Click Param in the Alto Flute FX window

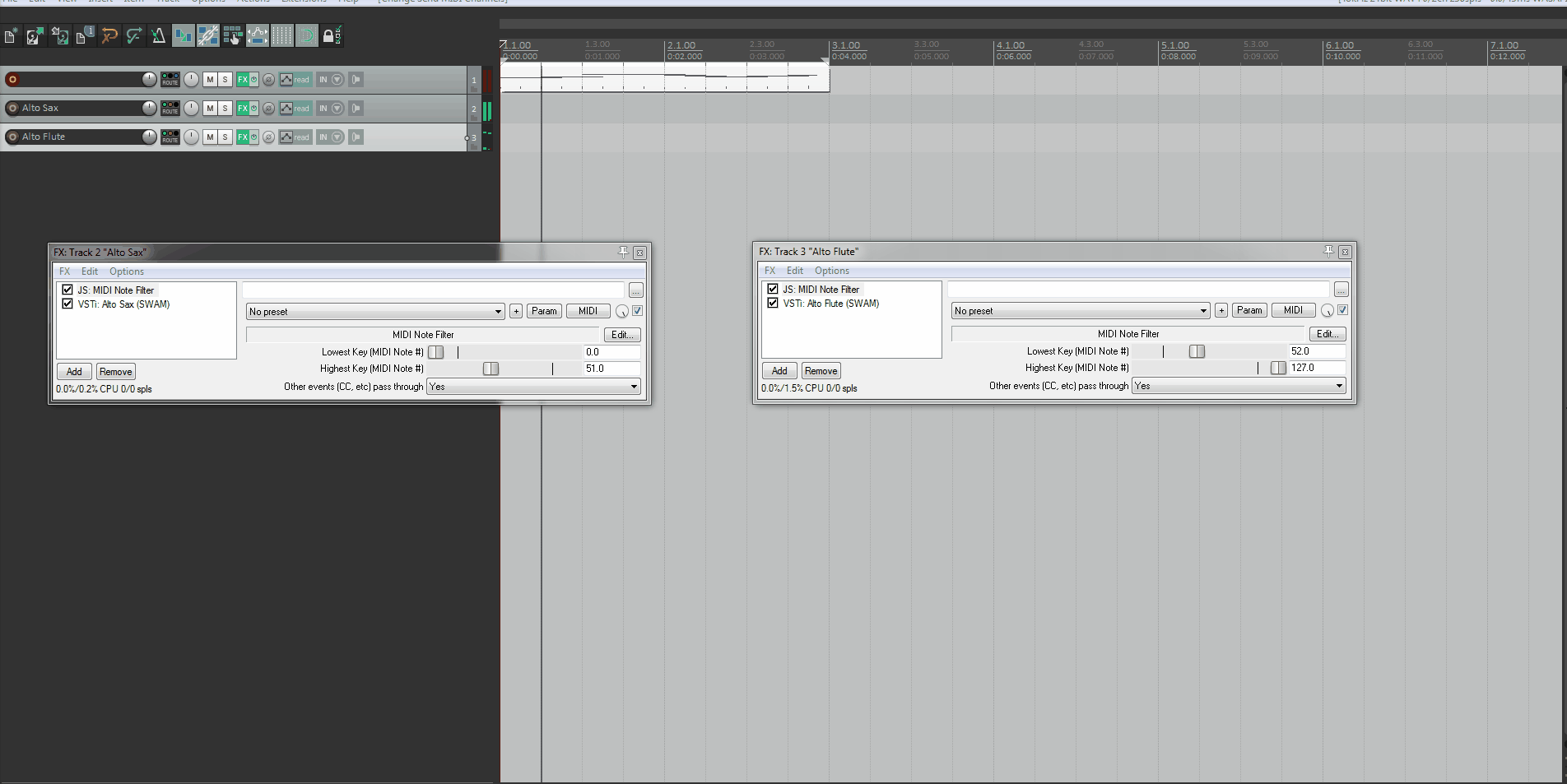click(x=1249, y=310)
